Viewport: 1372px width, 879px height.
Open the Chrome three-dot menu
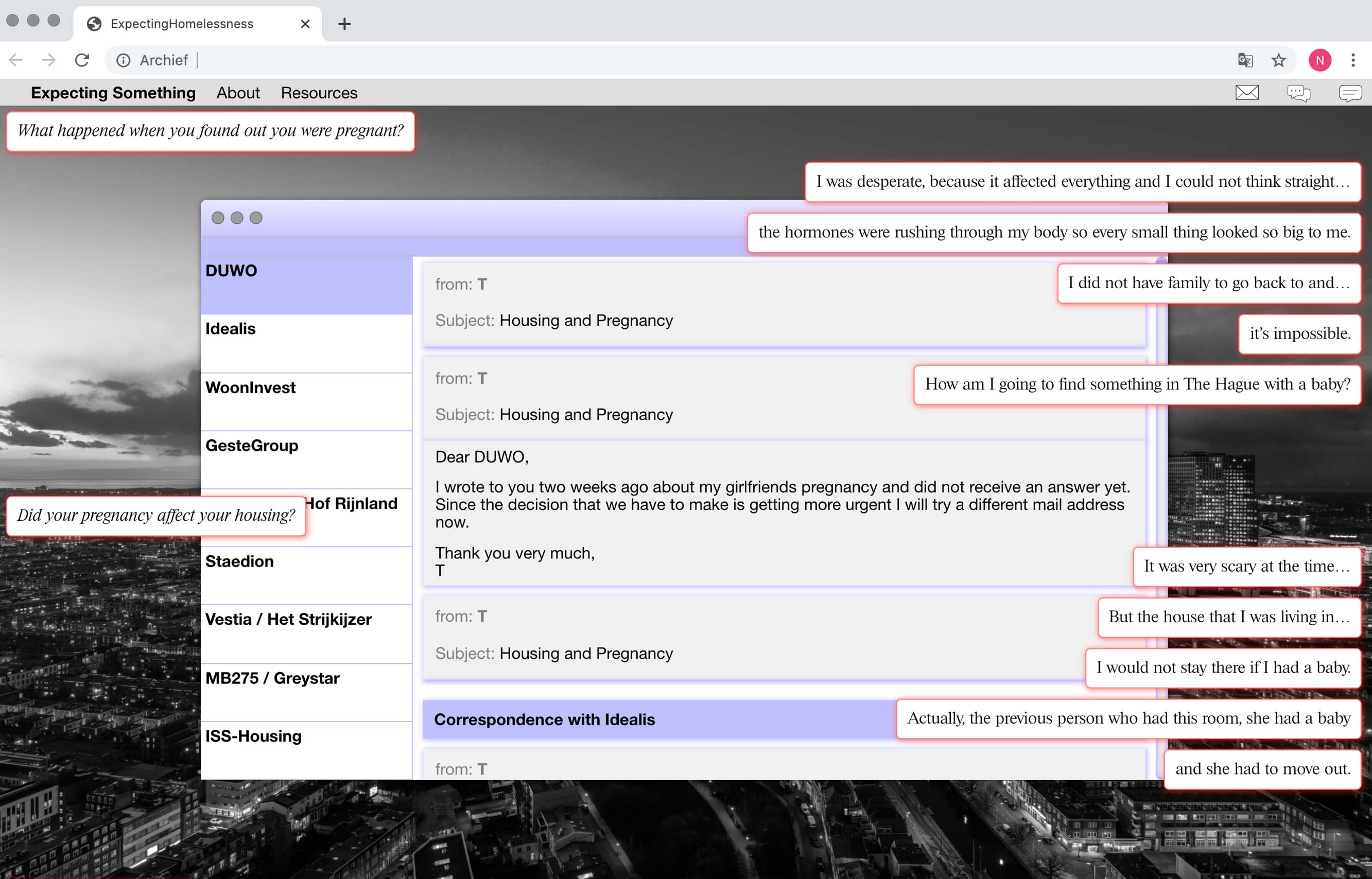coord(1352,60)
